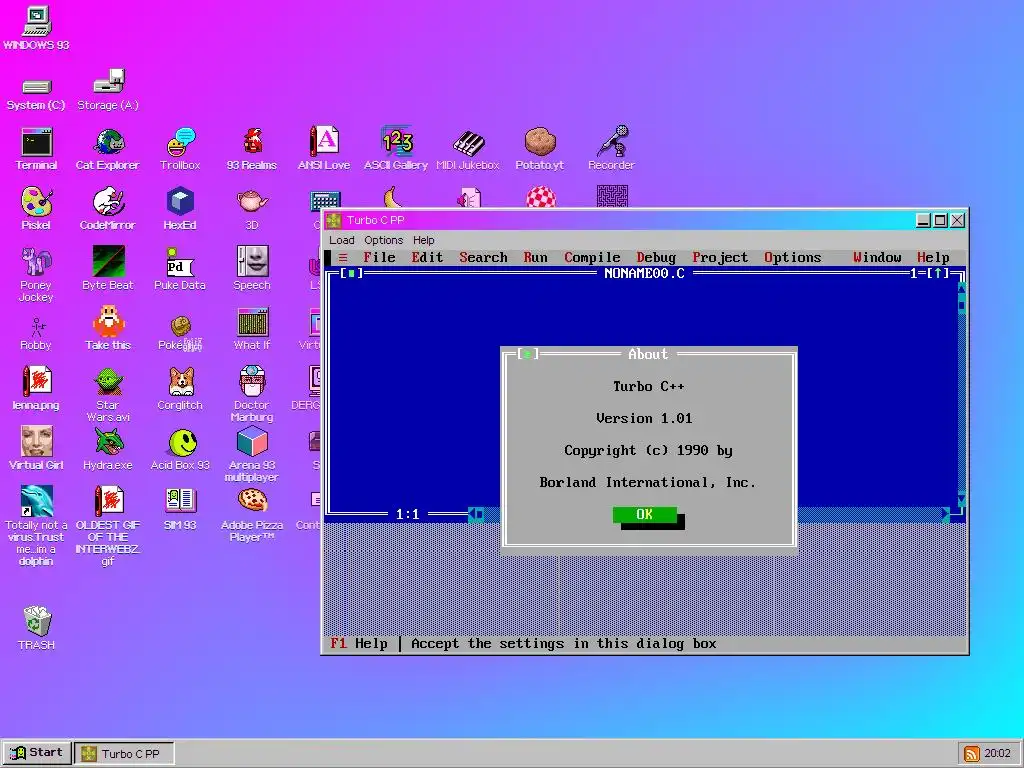Click F1 Help in the status line
This screenshot has height=768, width=1024.
359,643
